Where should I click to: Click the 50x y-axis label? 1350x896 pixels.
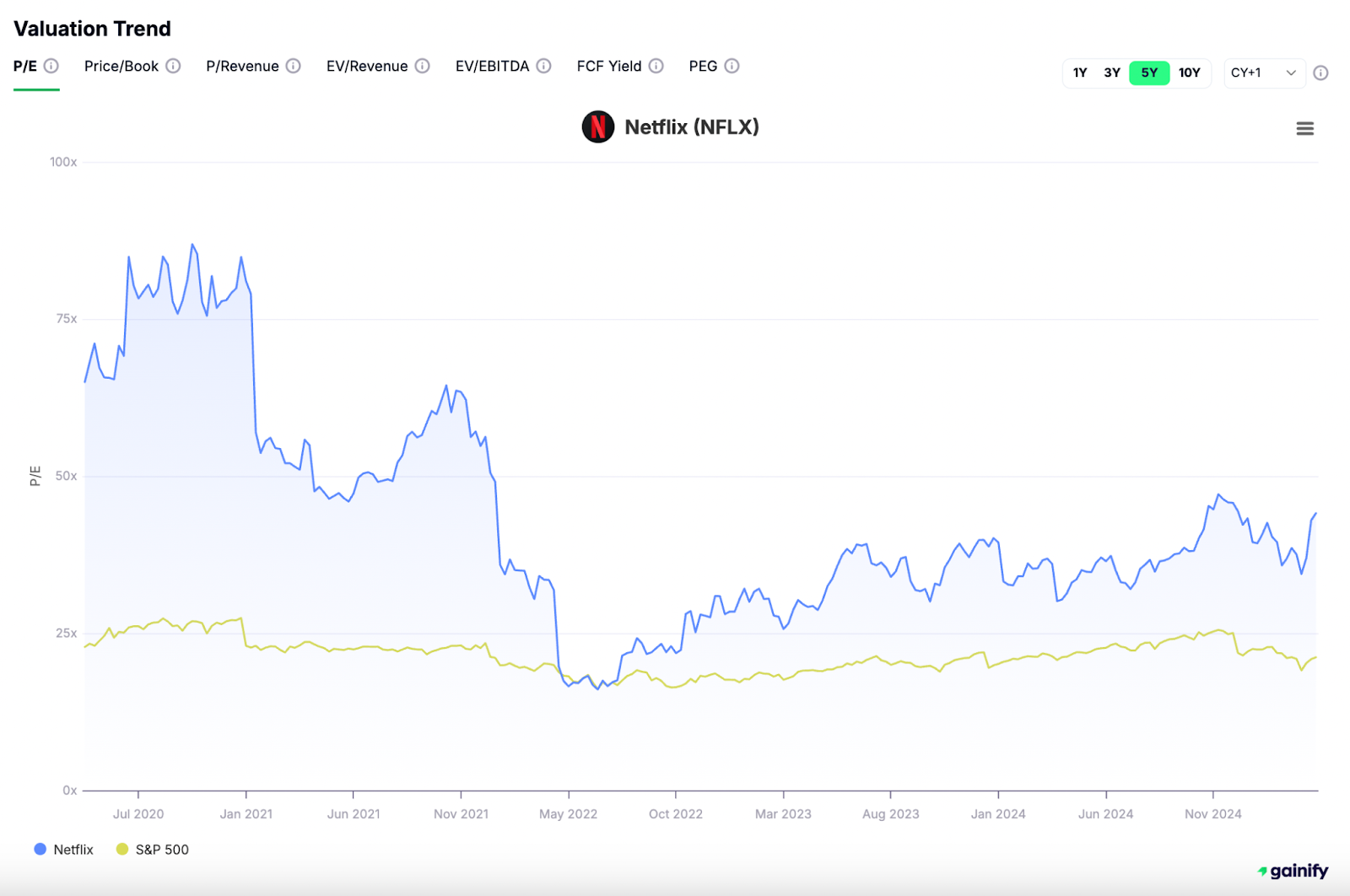pos(67,476)
